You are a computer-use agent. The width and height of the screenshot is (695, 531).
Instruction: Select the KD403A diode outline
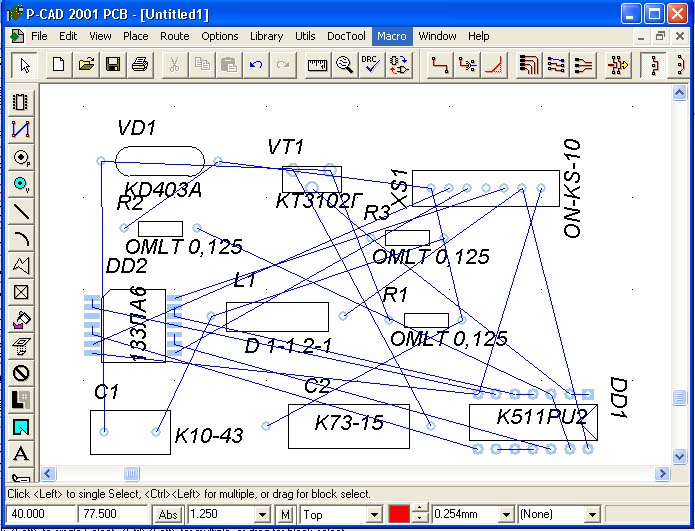click(x=160, y=161)
